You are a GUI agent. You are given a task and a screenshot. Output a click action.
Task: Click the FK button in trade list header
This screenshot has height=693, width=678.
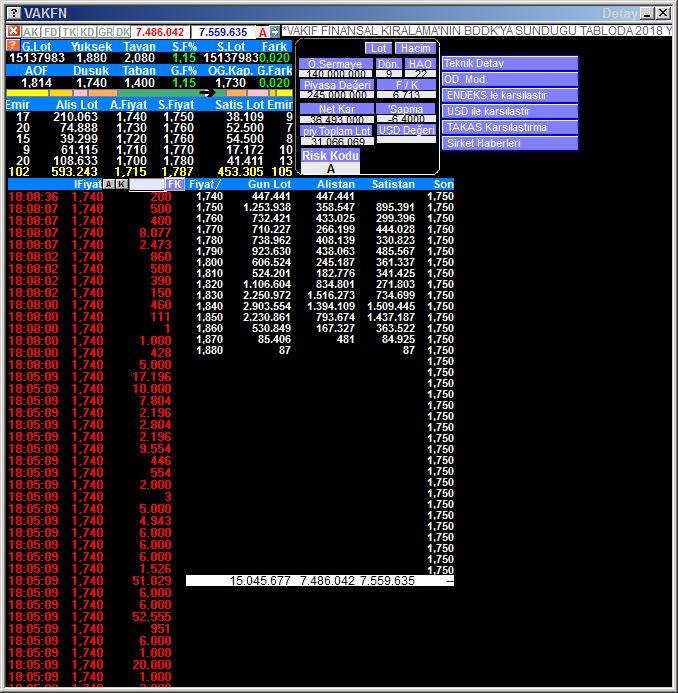[x=175, y=184]
